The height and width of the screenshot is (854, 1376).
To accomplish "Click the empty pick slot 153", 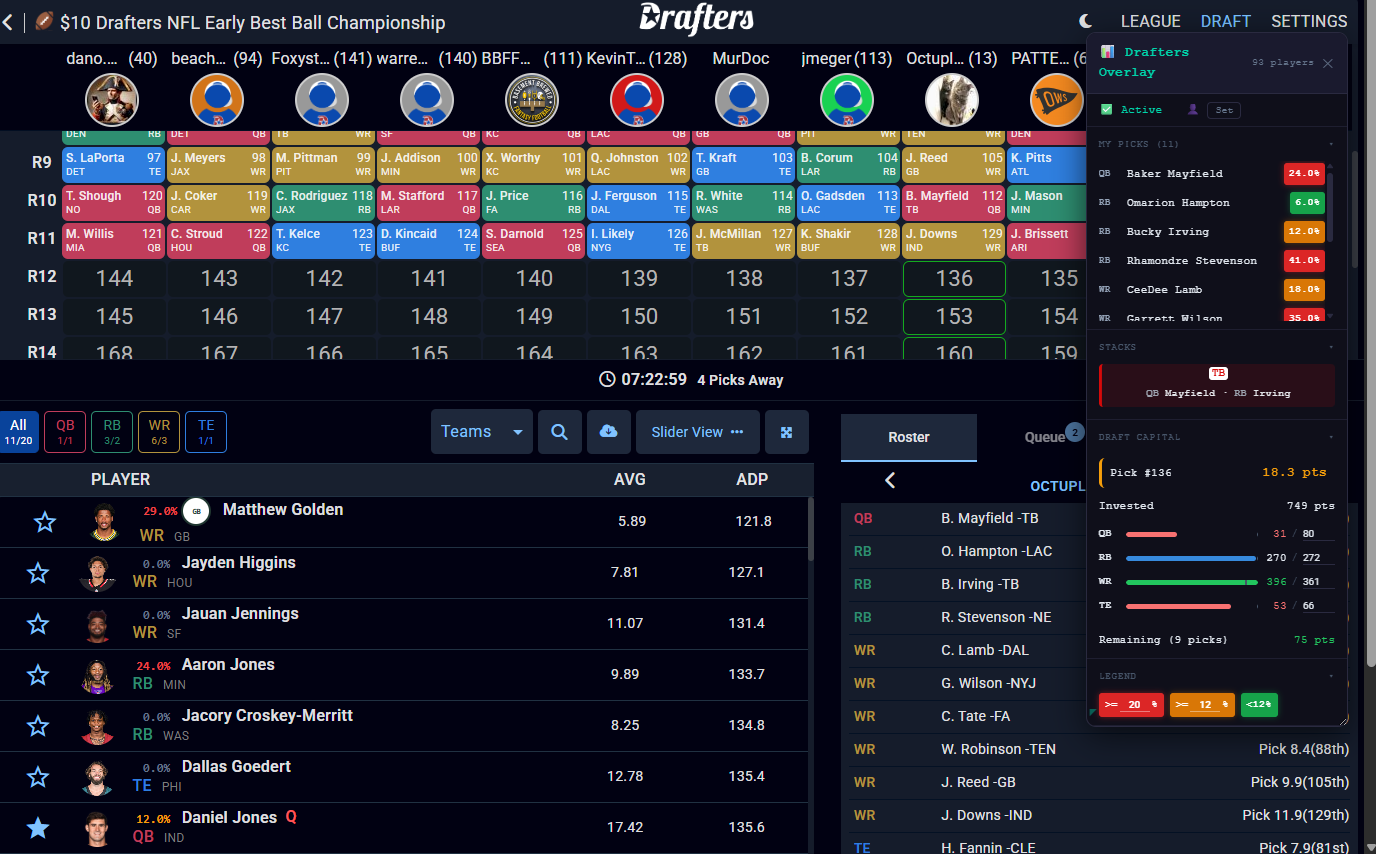I will tap(954, 317).
